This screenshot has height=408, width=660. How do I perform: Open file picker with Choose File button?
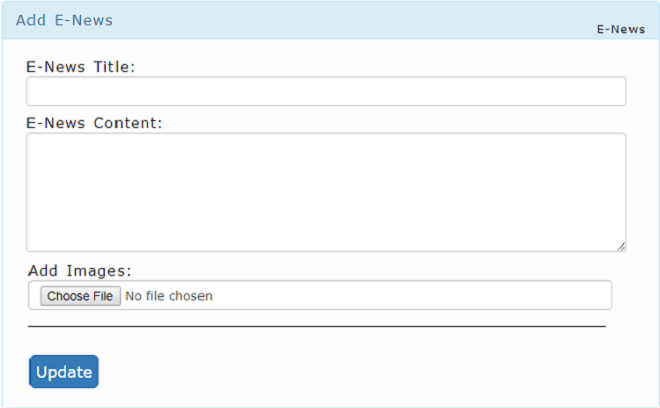80,296
